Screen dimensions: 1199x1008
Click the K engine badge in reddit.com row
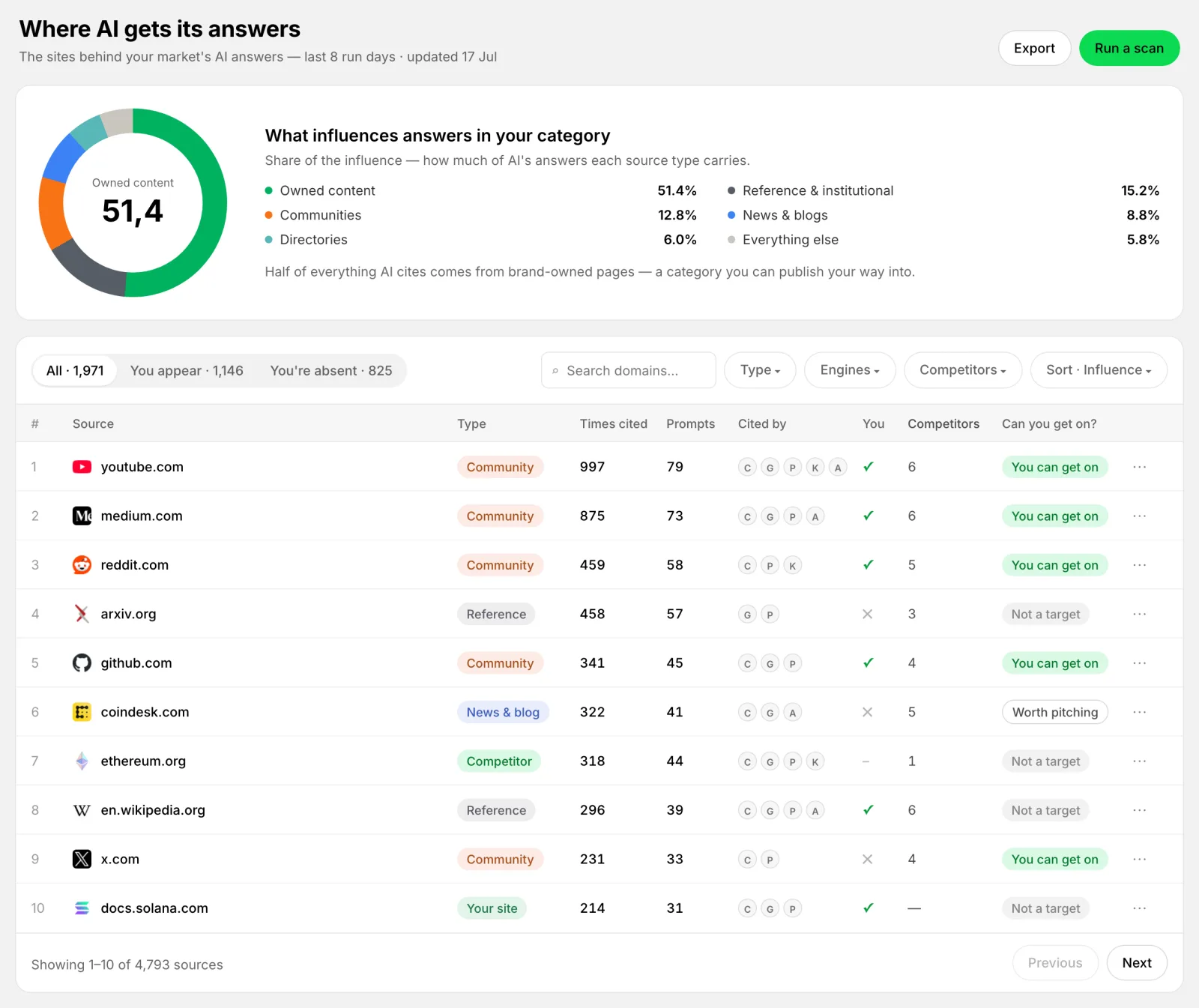[x=793, y=566]
